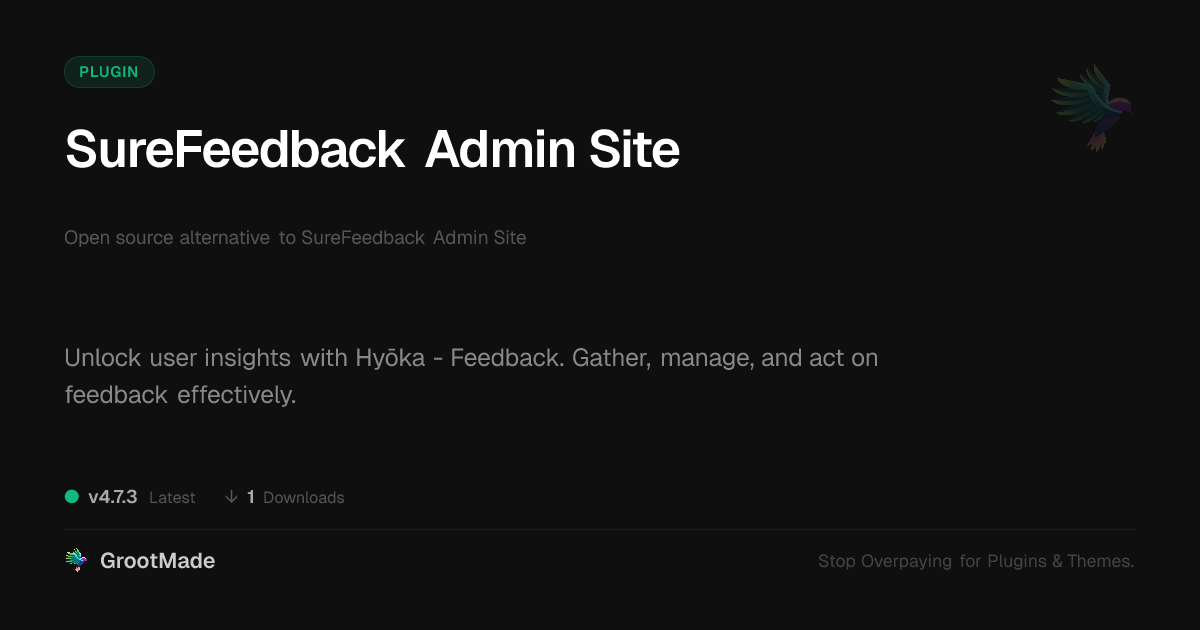Click the Latest release label
Image resolution: width=1200 pixels, height=630 pixels.
click(x=172, y=497)
